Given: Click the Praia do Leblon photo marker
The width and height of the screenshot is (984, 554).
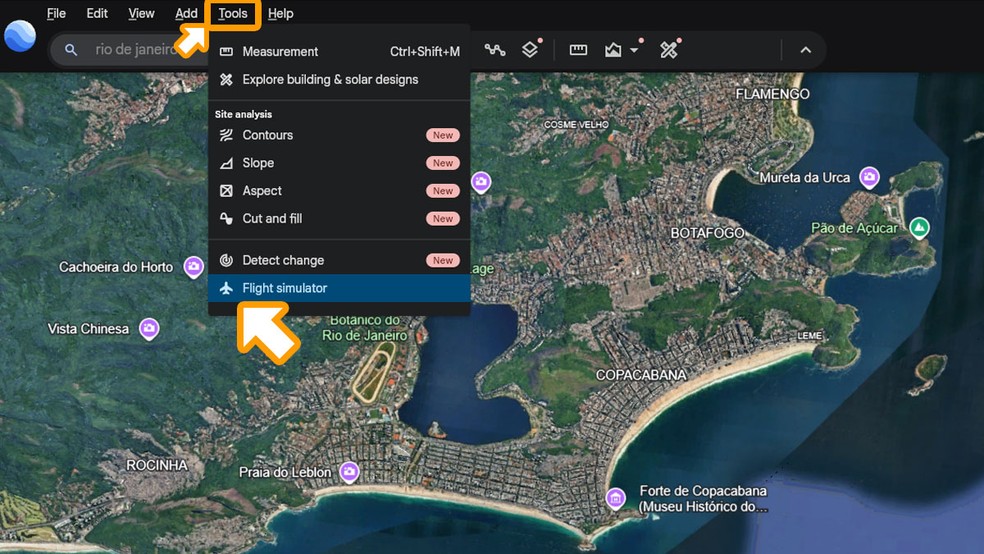Looking at the screenshot, I should tap(350, 472).
